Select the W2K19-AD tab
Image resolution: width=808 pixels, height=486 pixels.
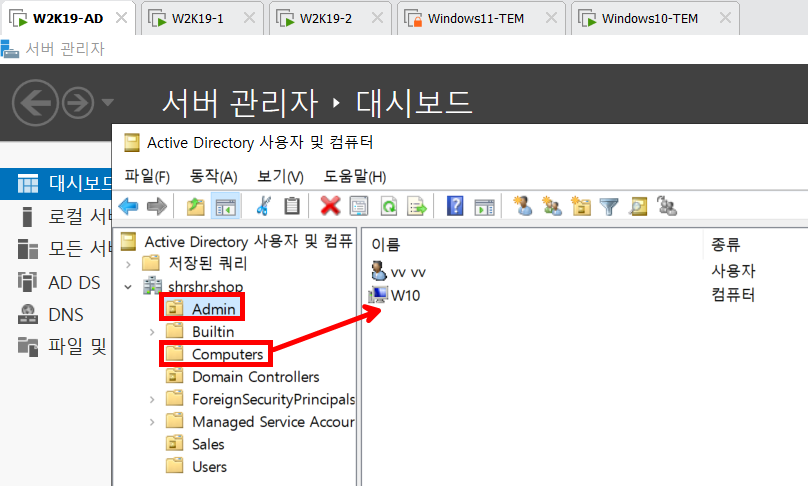[x=68, y=19]
